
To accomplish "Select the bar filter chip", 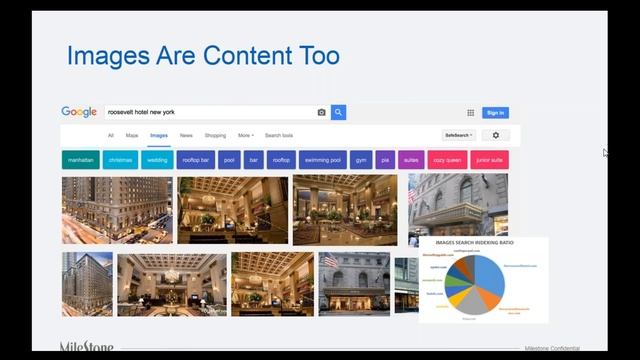I will (254, 160).
